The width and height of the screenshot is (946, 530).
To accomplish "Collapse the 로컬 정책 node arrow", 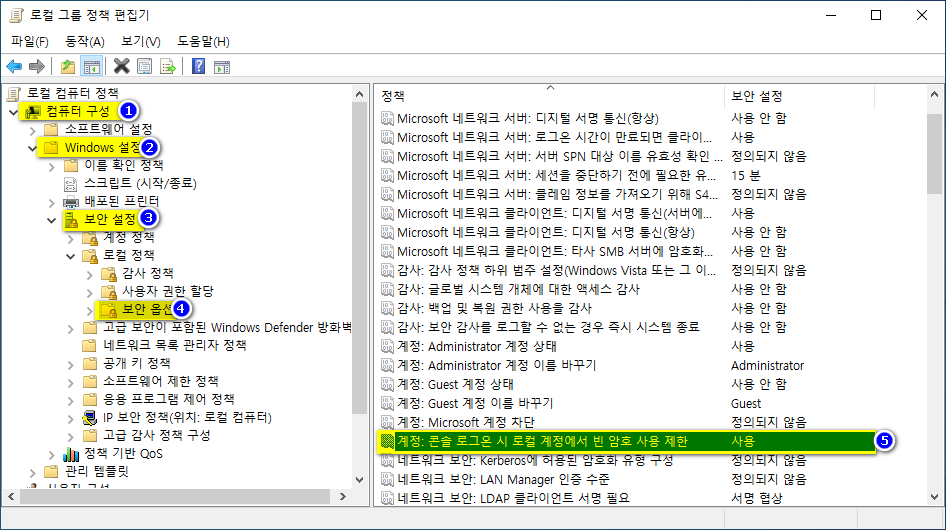I will (71, 257).
